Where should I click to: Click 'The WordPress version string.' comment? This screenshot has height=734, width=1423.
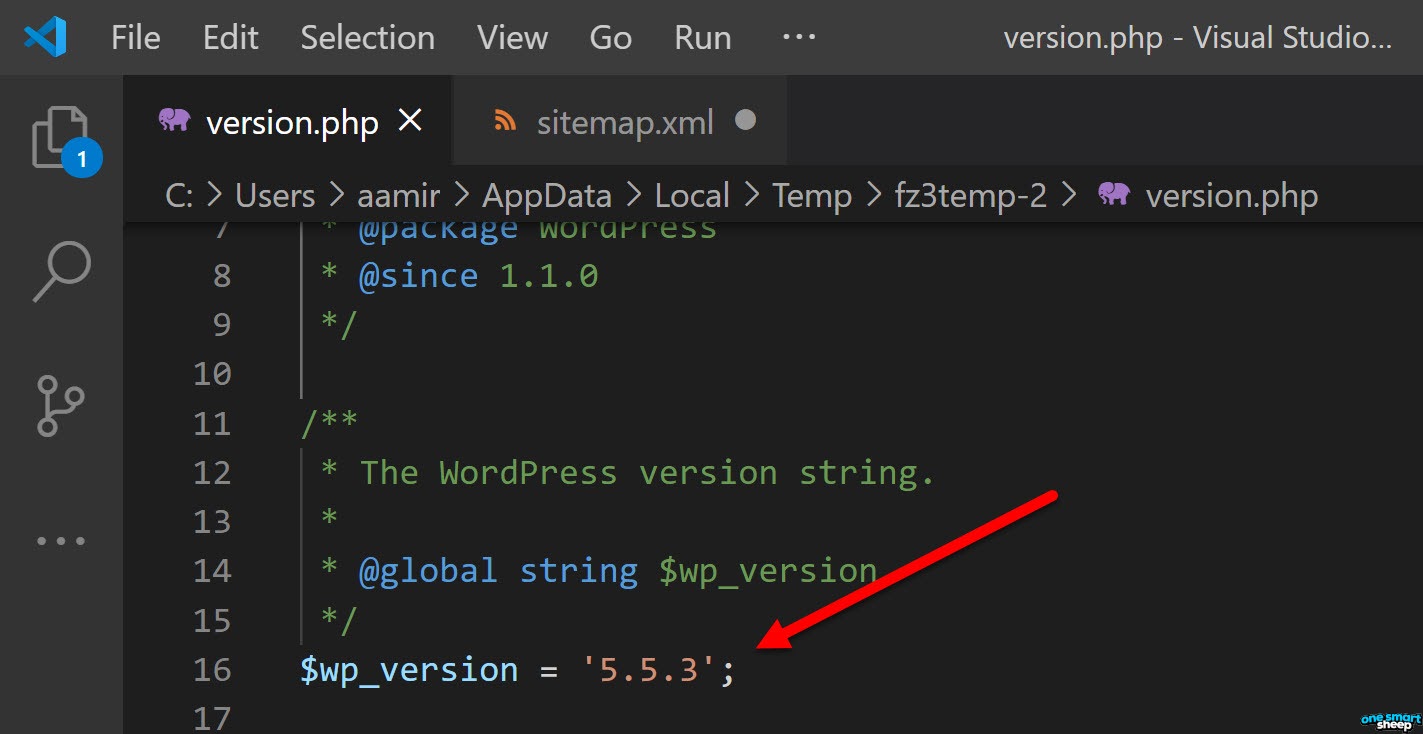coord(647,472)
